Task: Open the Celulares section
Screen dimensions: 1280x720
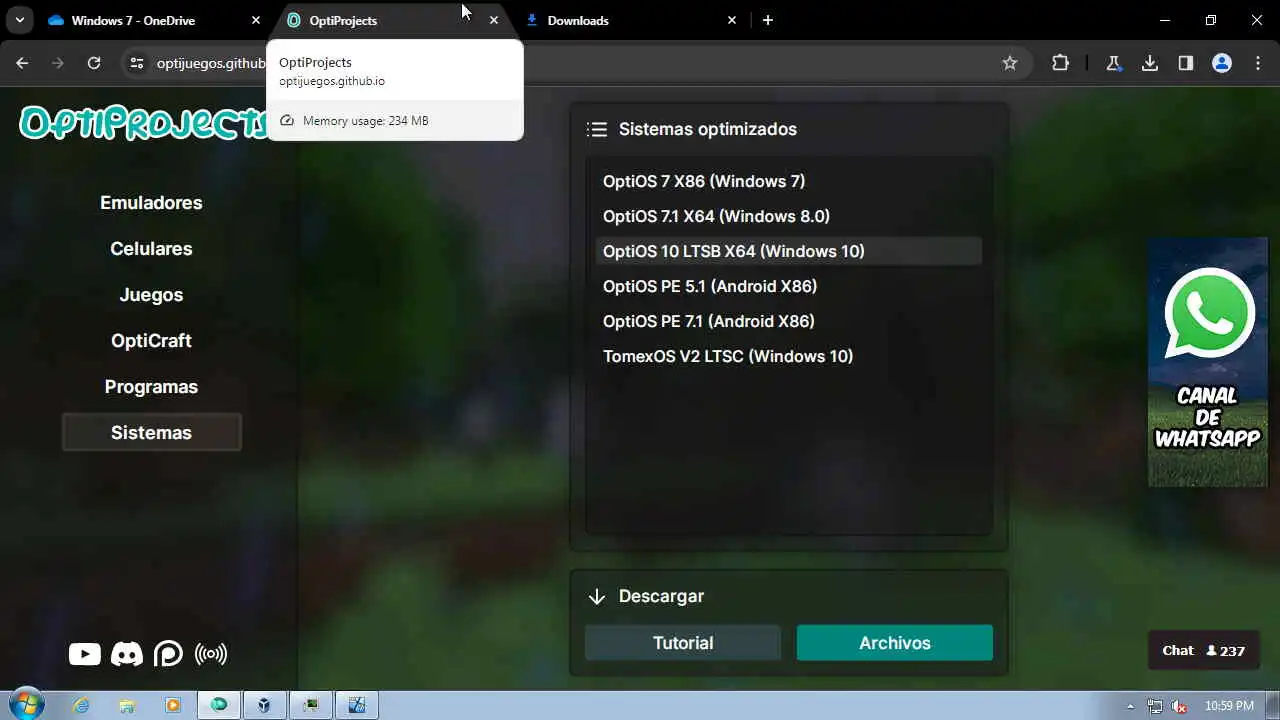Action: pyautogui.click(x=151, y=249)
